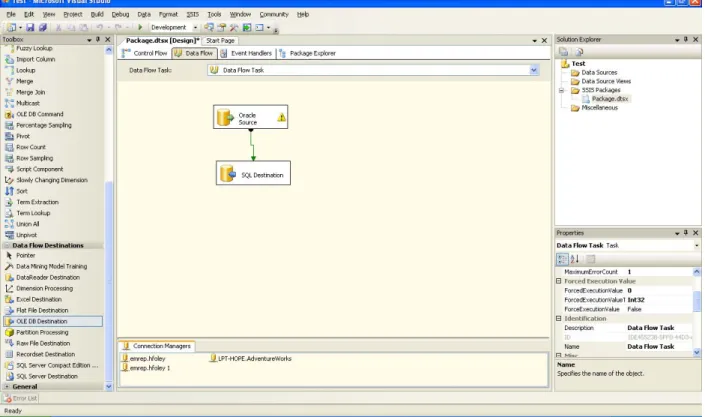Select the emrep.hfoley 1 connection manager
This screenshot has height=417, width=705.
[146, 368]
